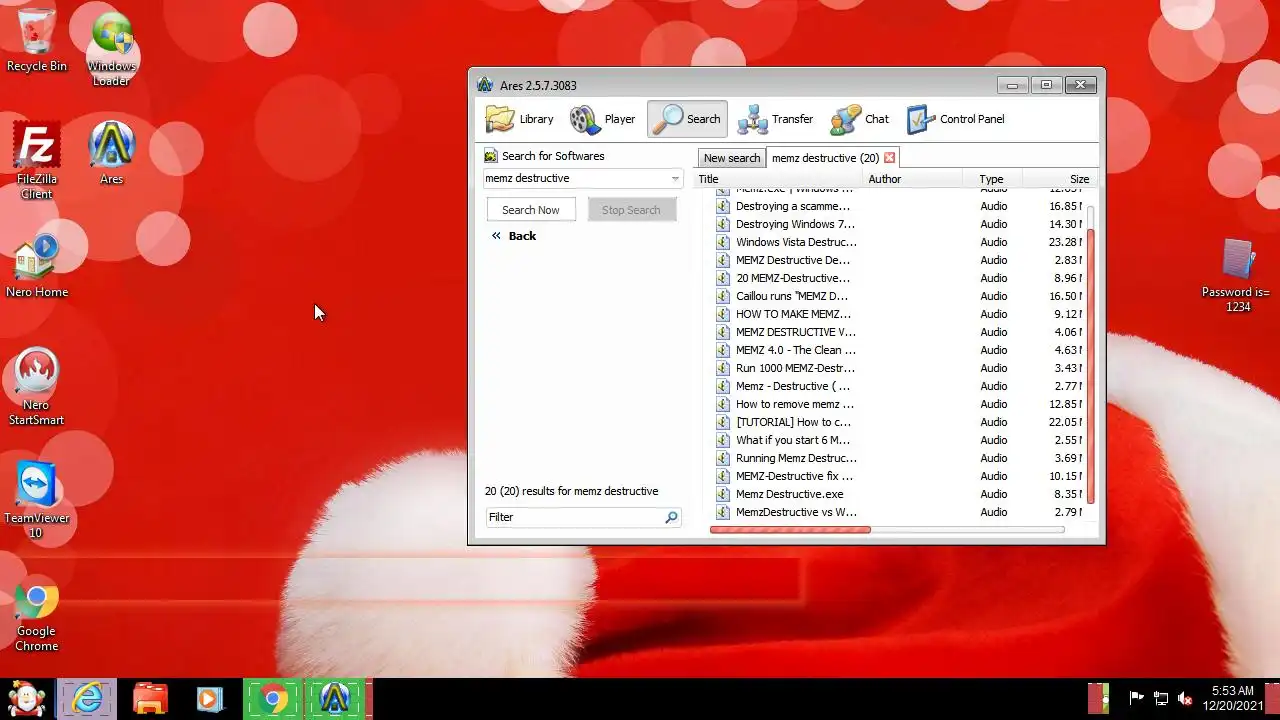
Task: Select the 'MEMZ Destructive De...' result
Action: tap(793, 260)
